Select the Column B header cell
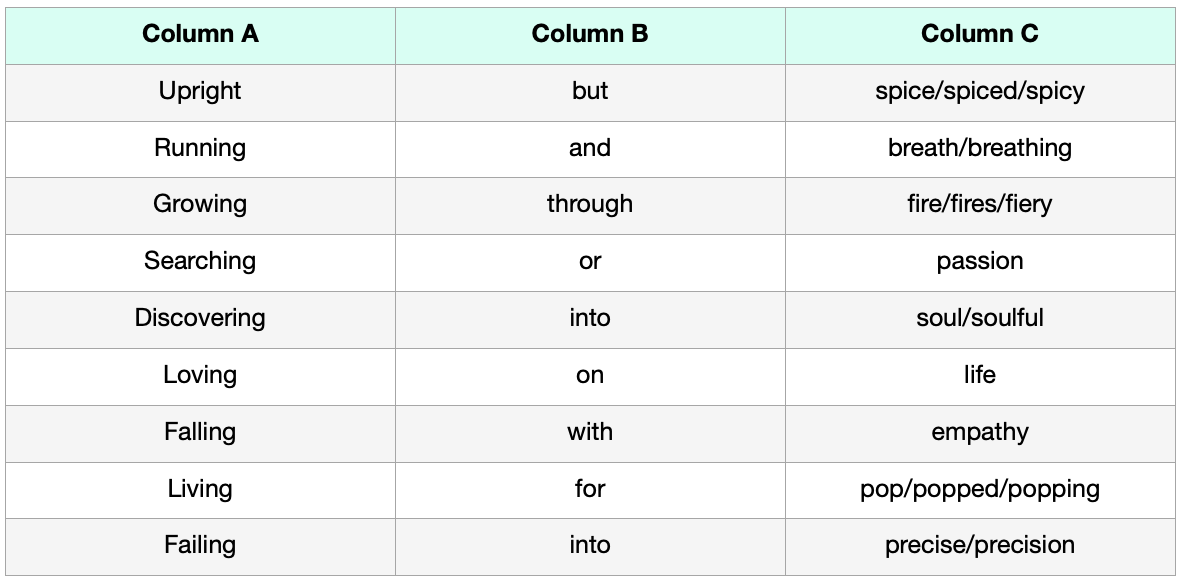The image size is (1182, 584). pos(590,35)
